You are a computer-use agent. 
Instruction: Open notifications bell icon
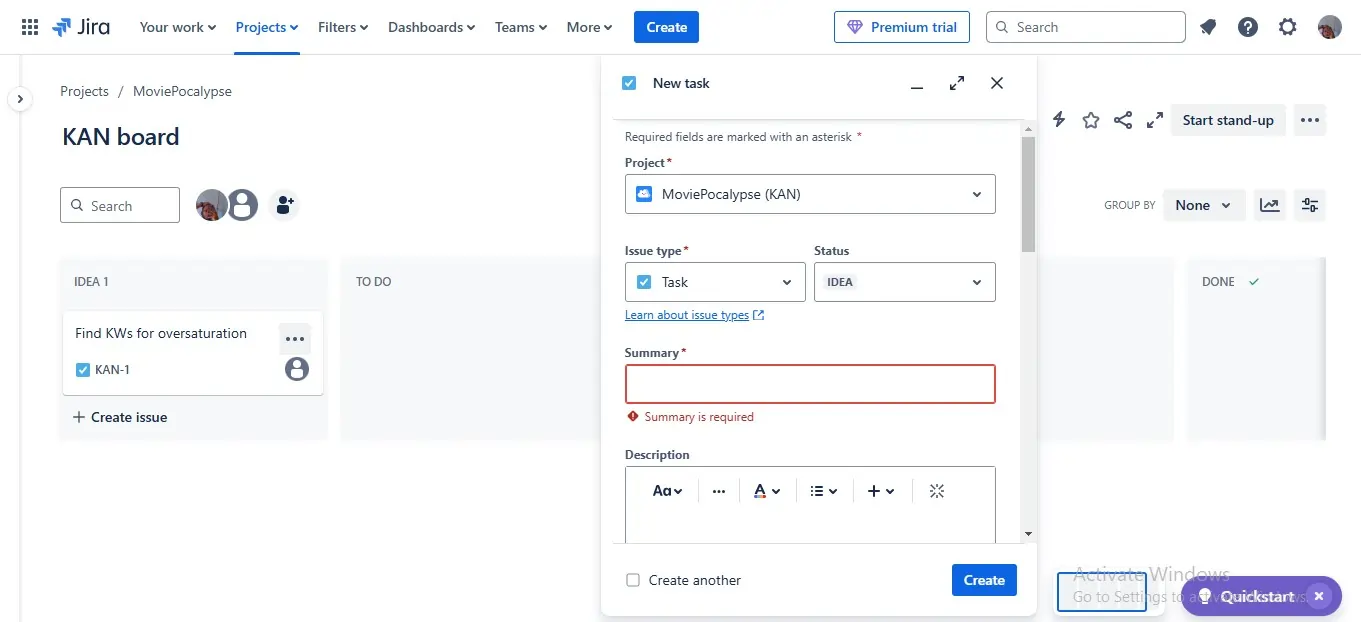1208,27
